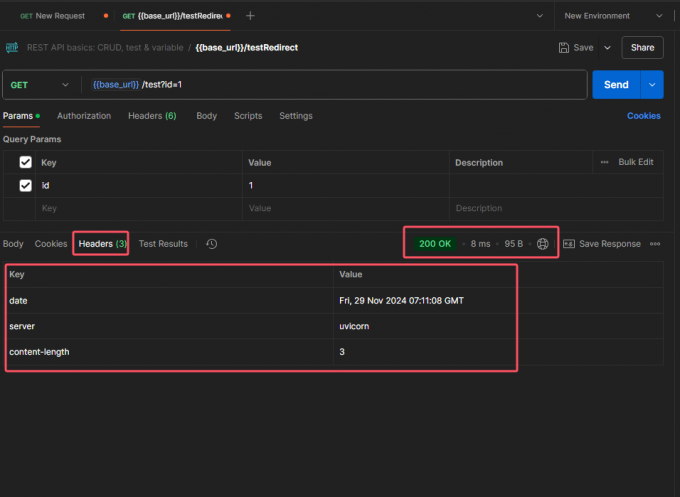This screenshot has height=497, width=680.
Task: Open the Authorization tab
Action: [x=84, y=116]
